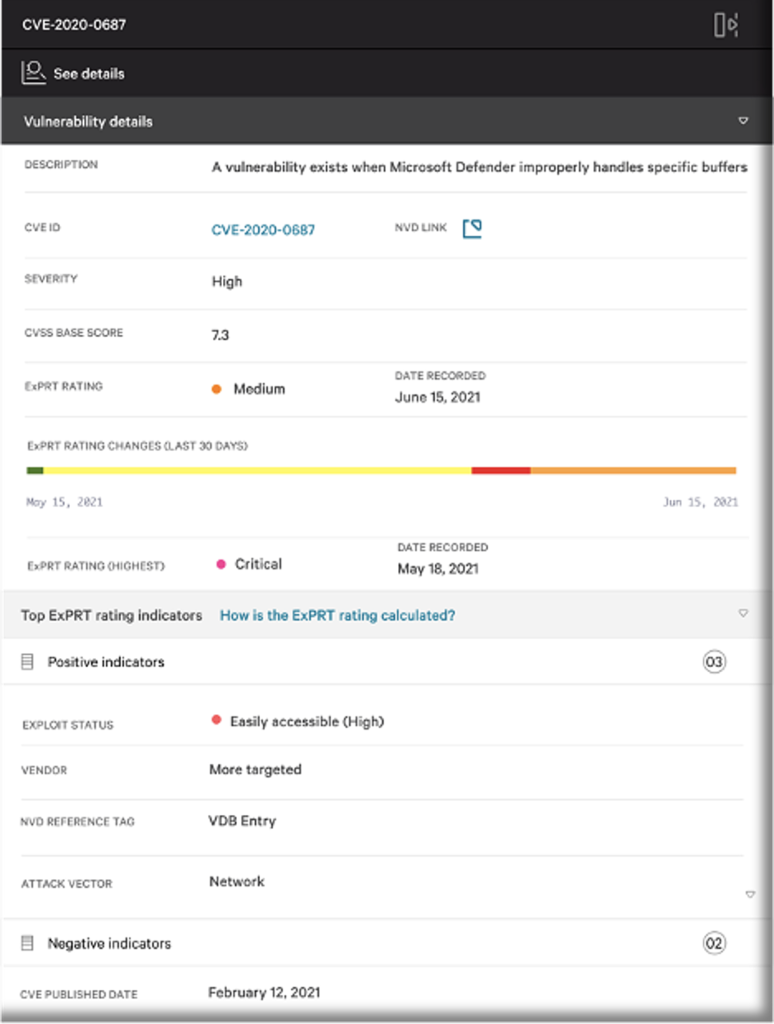The image size is (774, 1024).
Task: Click the See details person icon
Action: pyautogui.click(x=33, y=72)
